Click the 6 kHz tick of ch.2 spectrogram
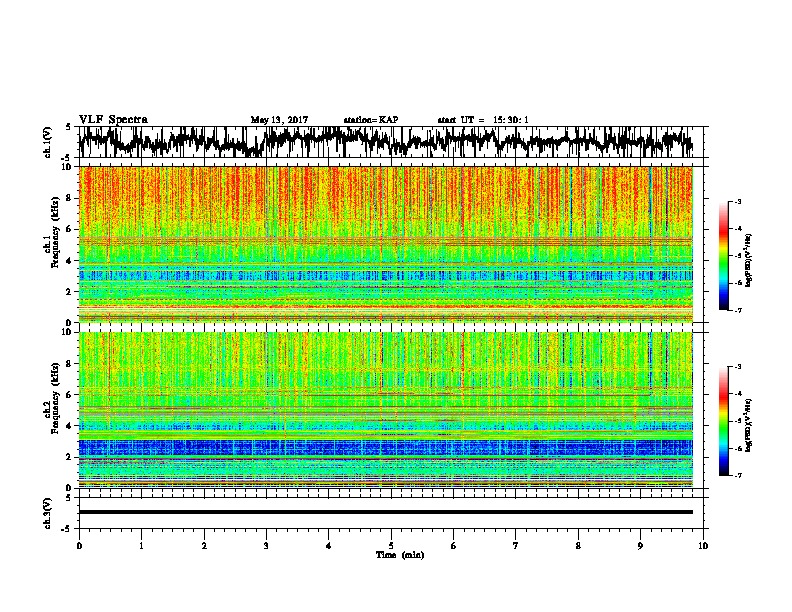Viewport: 792px width, 612px height. click(69, 395)
